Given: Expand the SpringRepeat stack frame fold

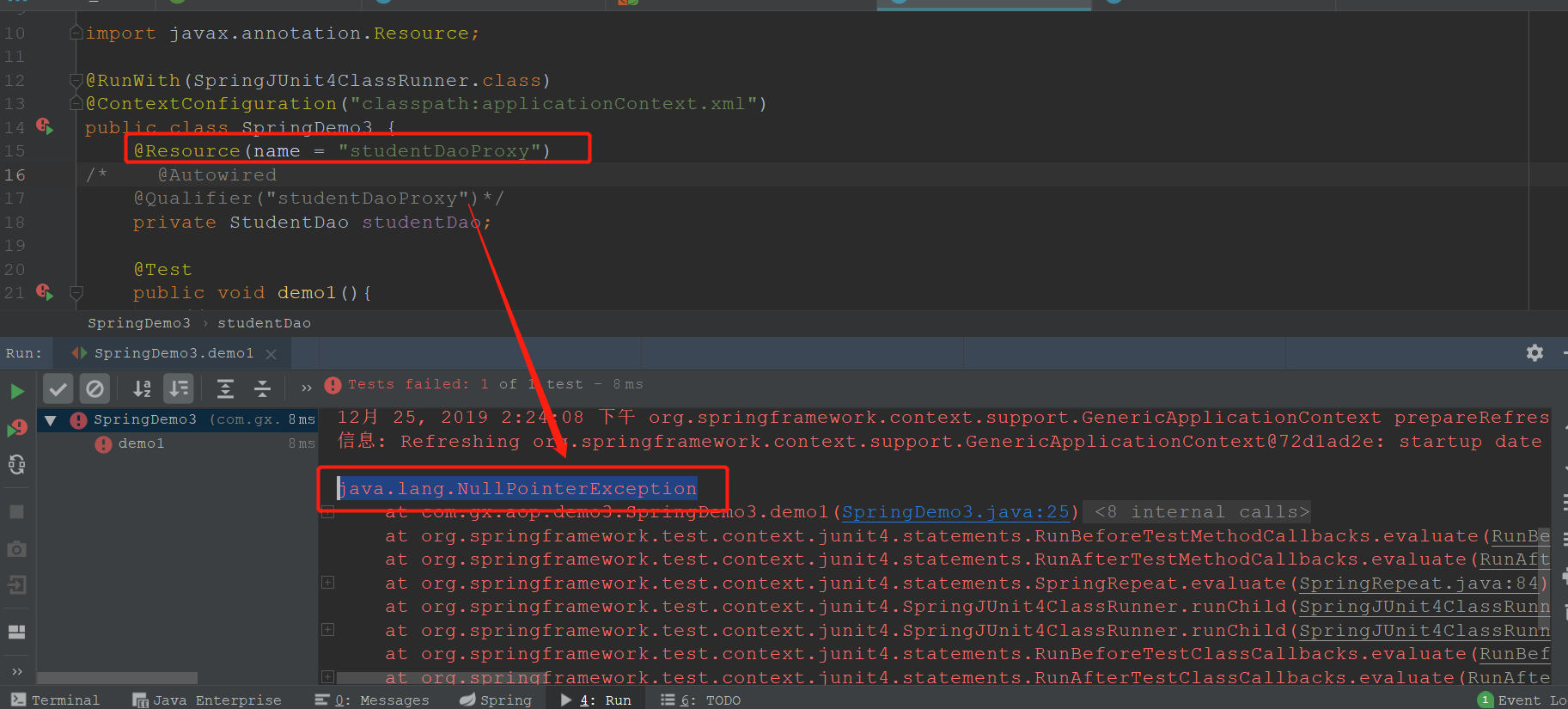Looking at the screenshot, I should [x=327, y=583].
